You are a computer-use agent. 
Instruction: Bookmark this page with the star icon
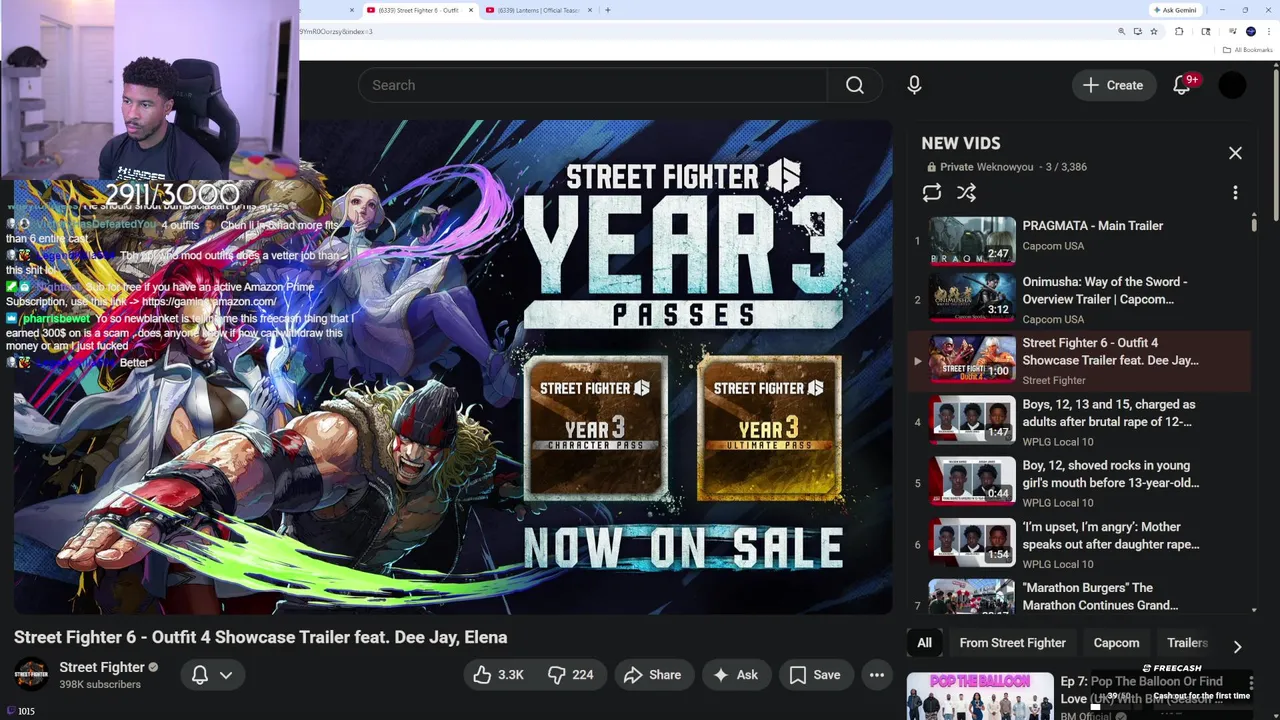point(1154,31)
